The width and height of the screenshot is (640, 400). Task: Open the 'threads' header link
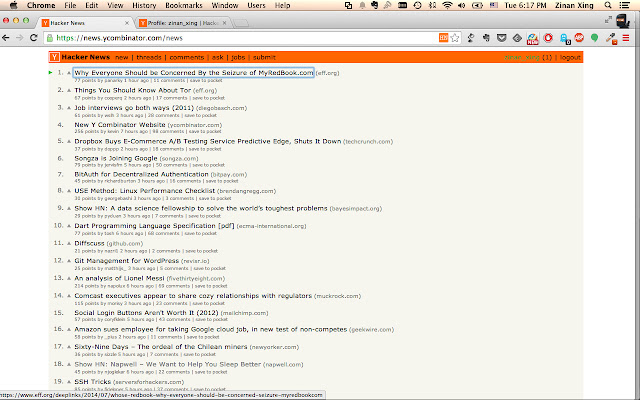pyautogui.click(x=149, y=58)
